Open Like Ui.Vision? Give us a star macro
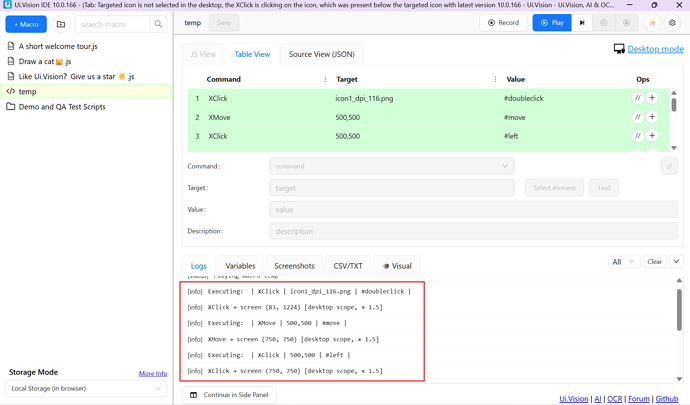The image size is (690, 405). (76, 77)
